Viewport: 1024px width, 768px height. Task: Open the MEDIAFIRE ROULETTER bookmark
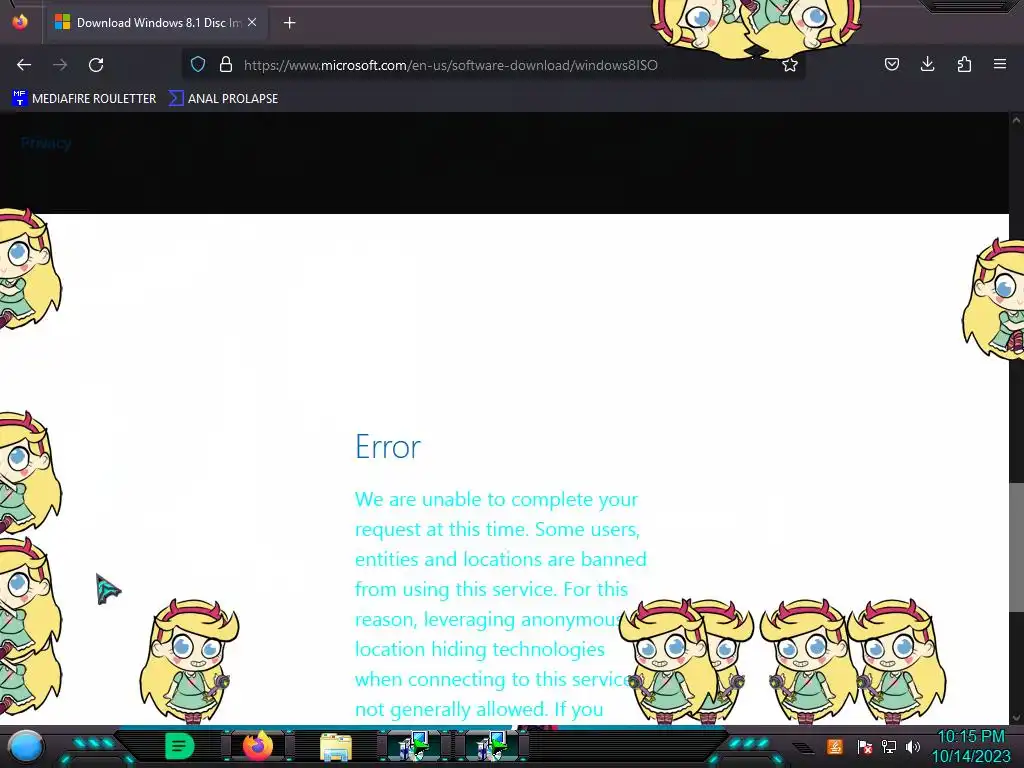tap(84, 99)
